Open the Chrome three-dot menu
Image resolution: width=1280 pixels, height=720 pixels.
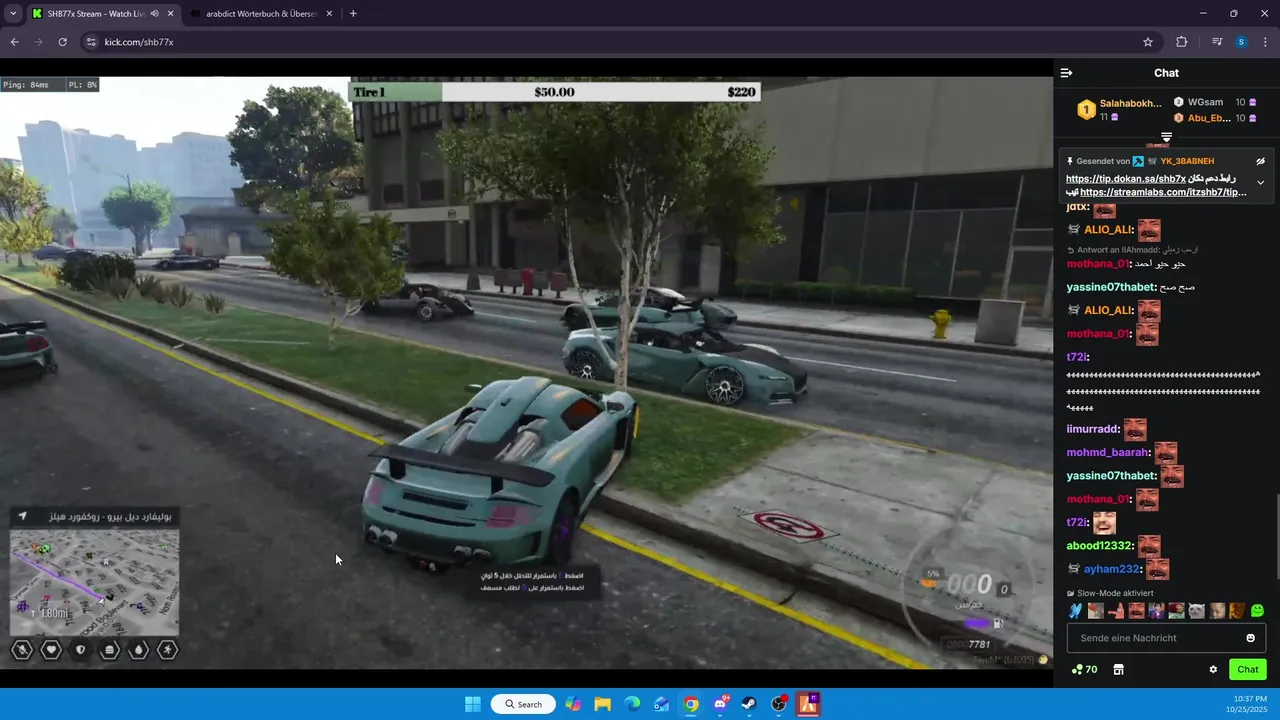pos(1265,42)
